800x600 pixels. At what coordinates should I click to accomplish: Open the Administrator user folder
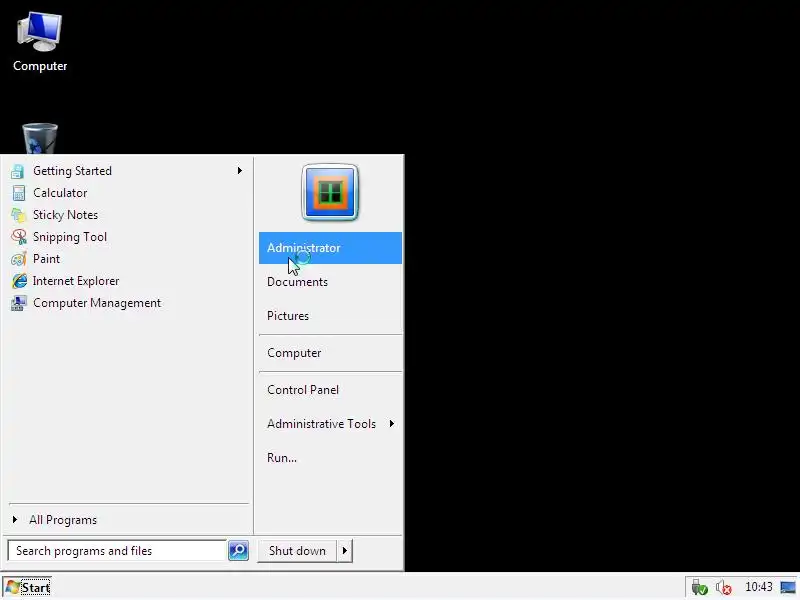[330, 248]
